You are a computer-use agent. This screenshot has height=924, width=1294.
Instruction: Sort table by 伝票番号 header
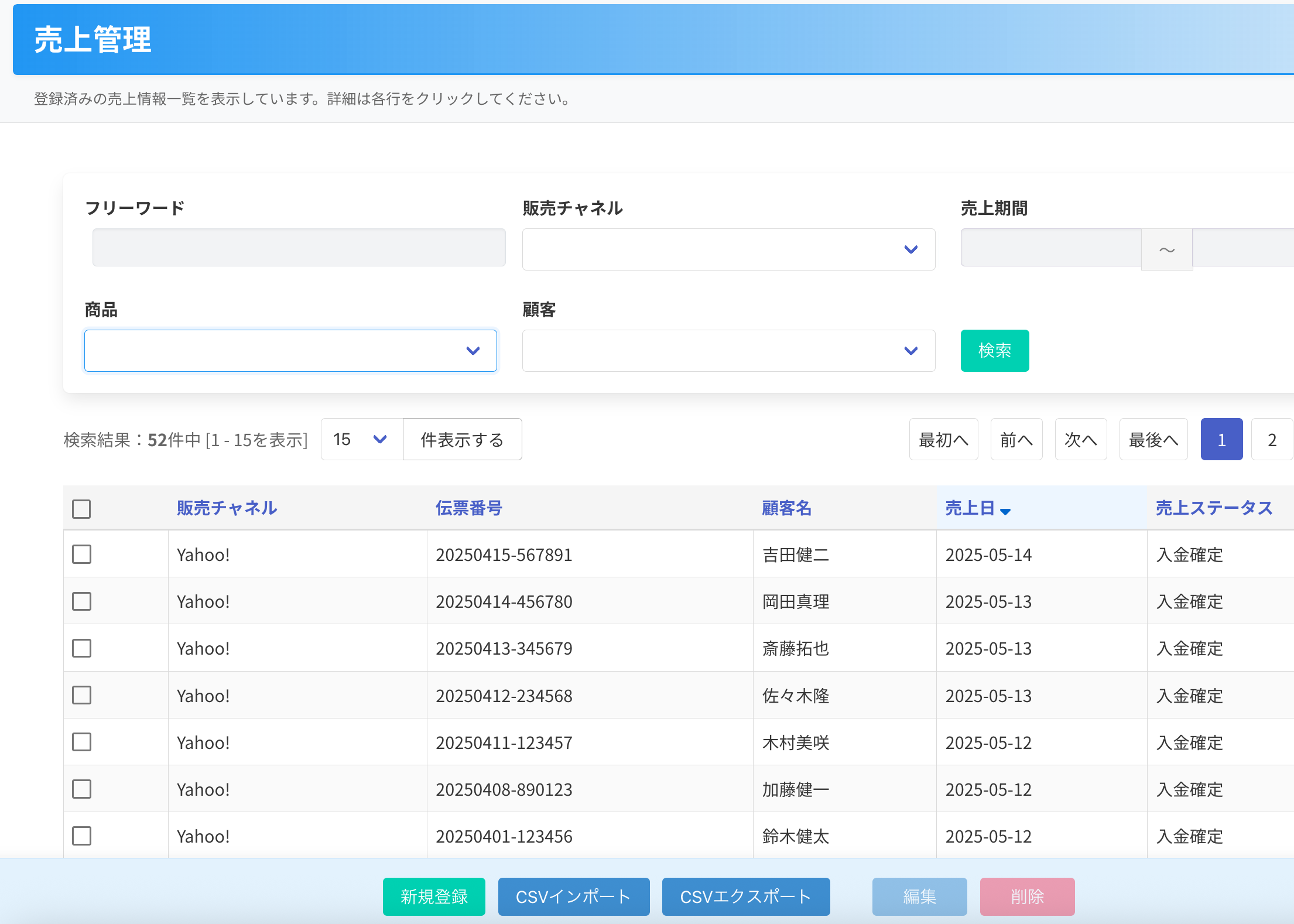point(468,508)
